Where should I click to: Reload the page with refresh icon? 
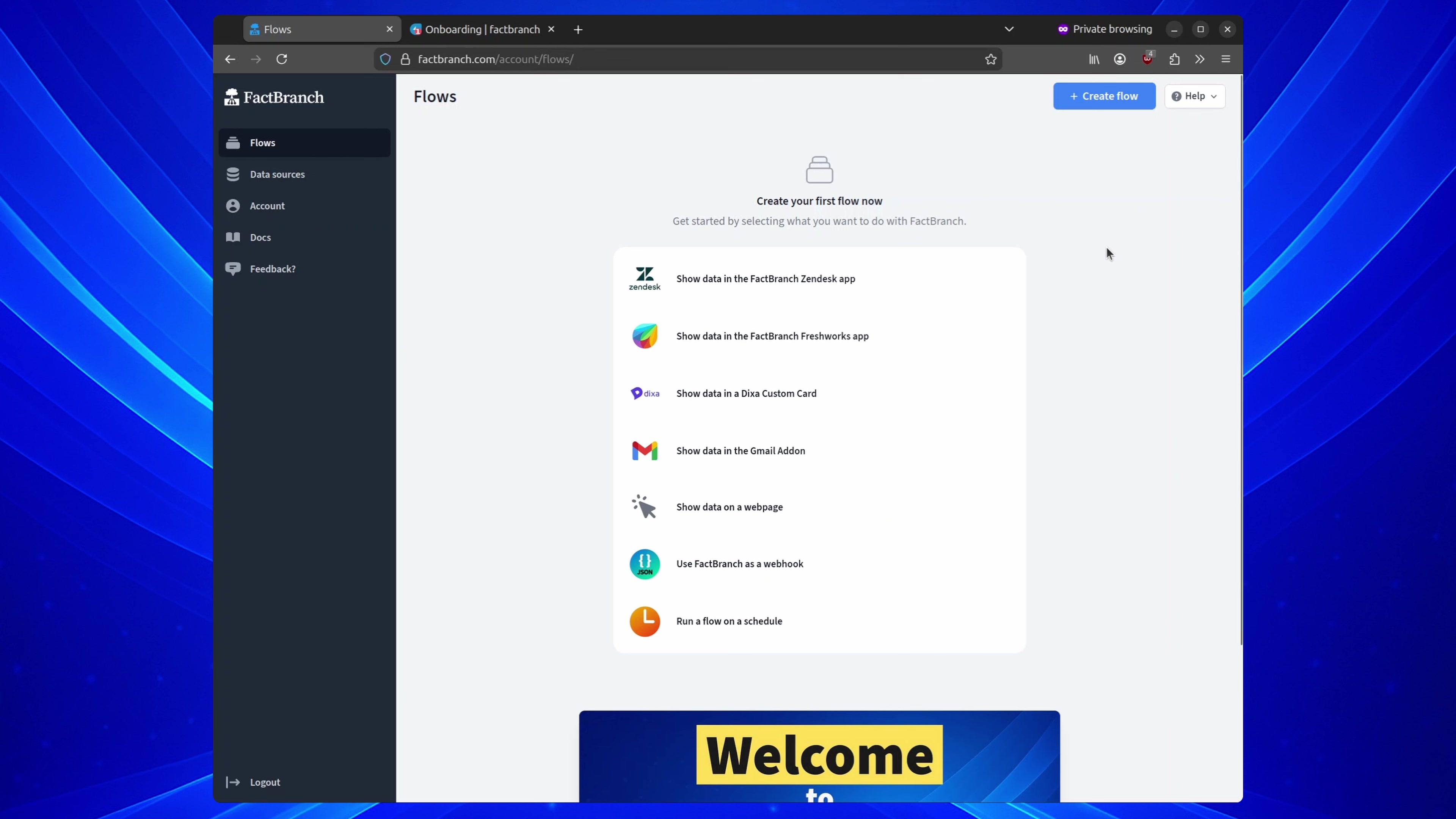click(281, 60)
